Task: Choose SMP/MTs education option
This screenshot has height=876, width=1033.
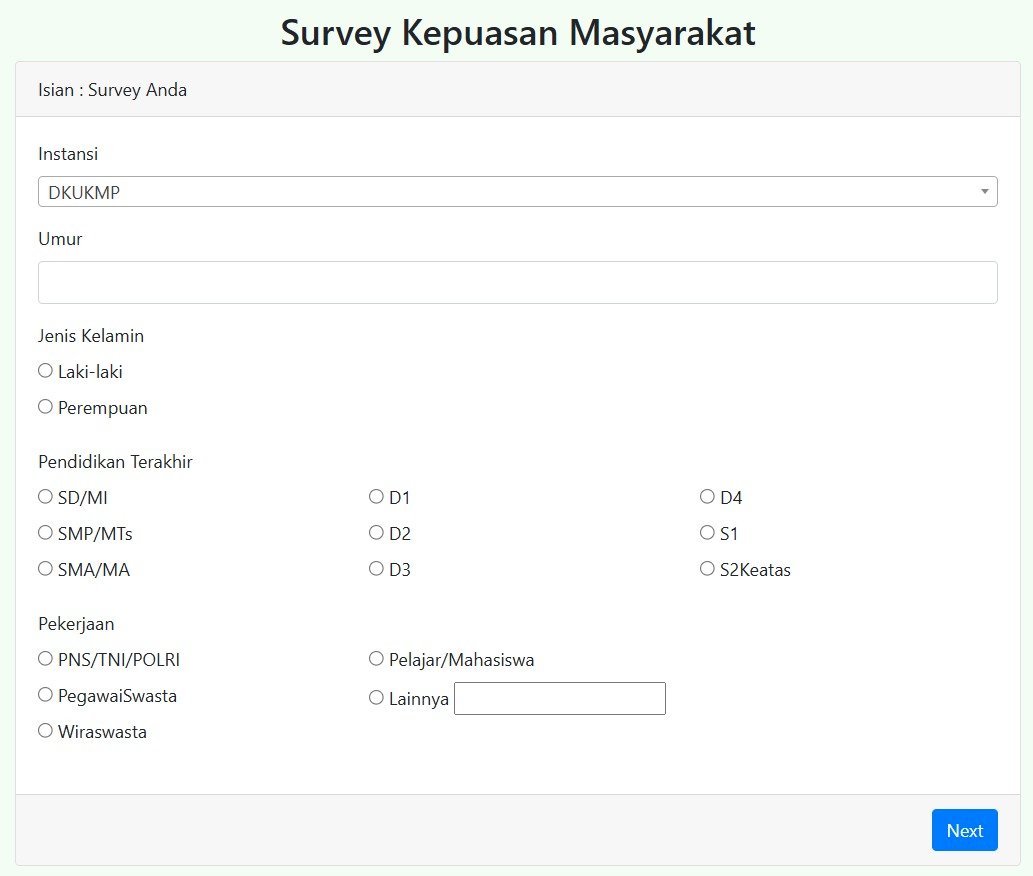Action: [45, 533]
